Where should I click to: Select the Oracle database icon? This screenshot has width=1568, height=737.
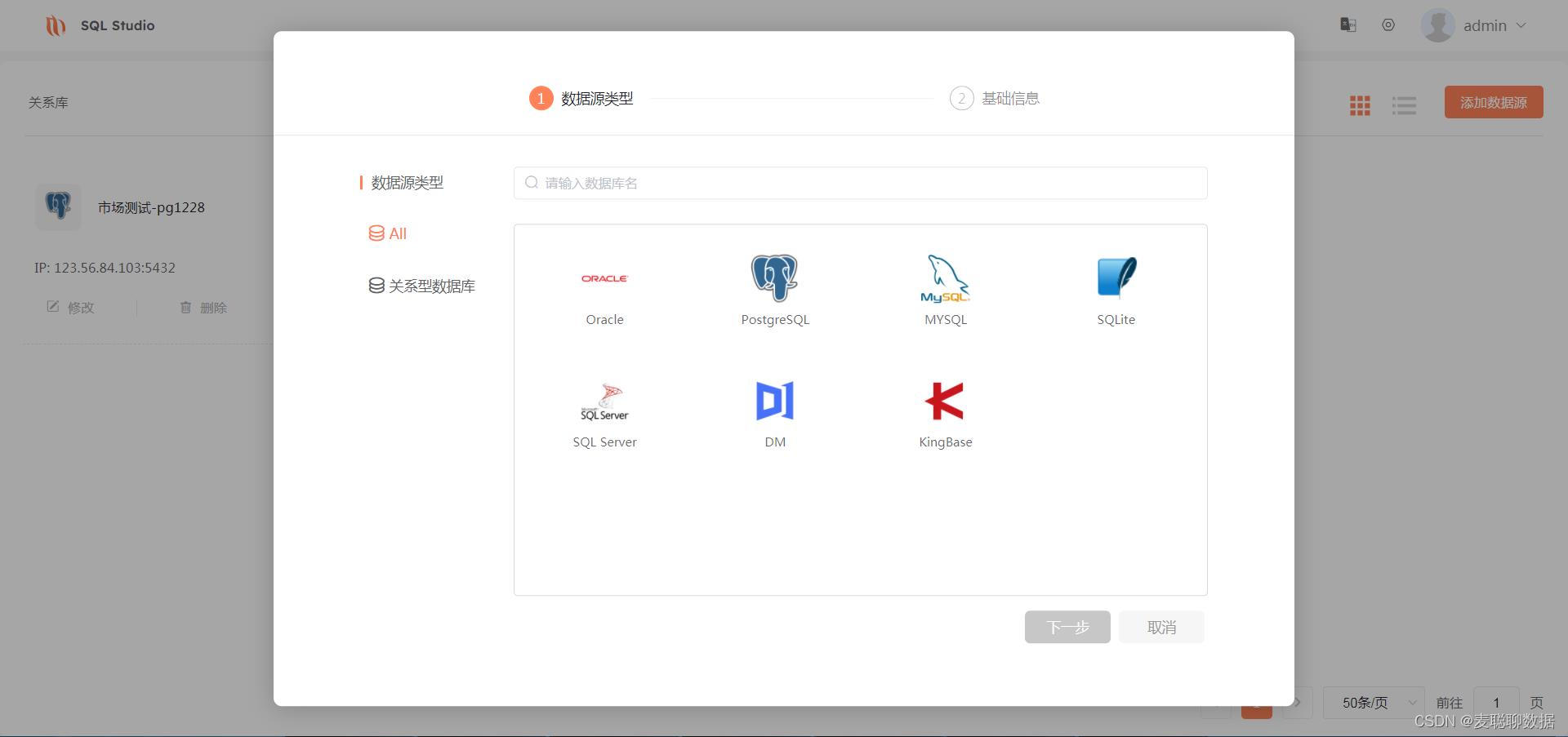click(604, 278)
